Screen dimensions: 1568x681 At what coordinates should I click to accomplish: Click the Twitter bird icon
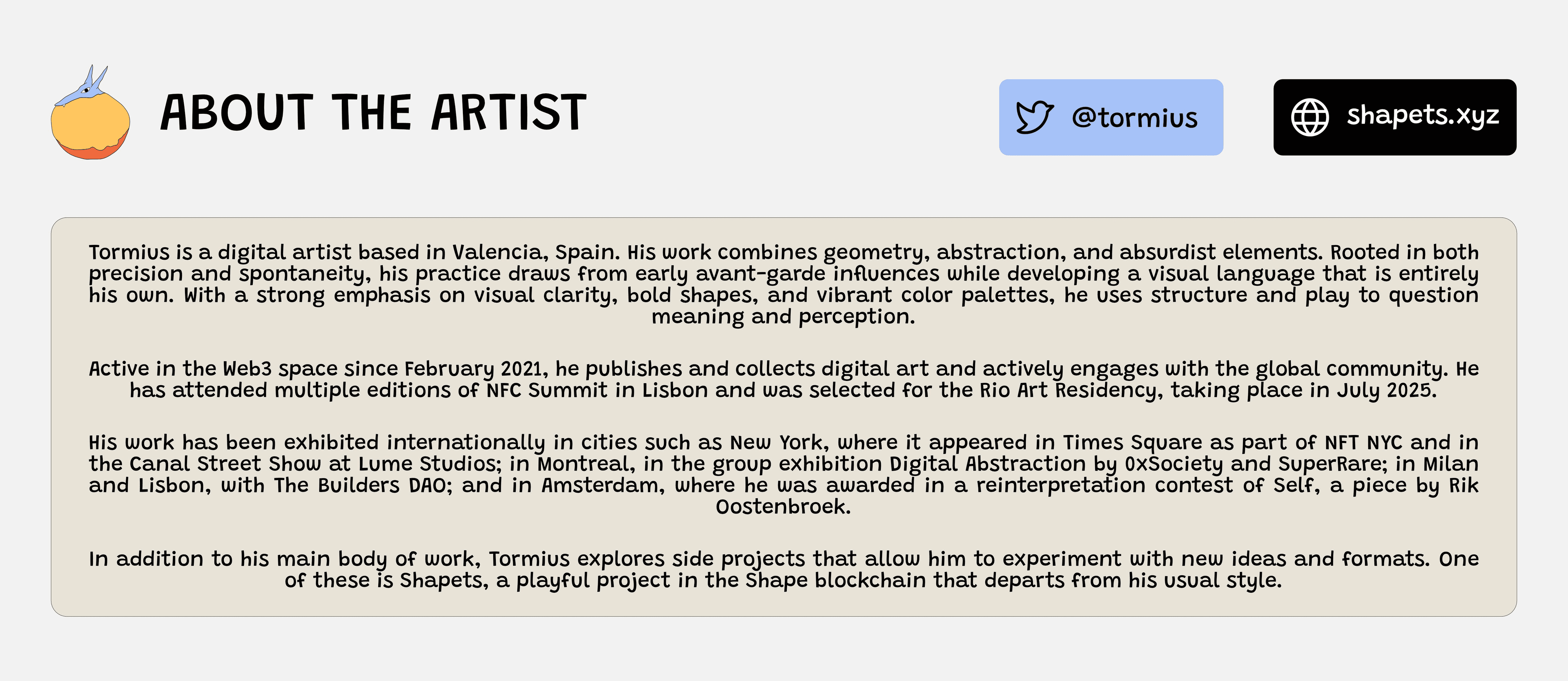pos(1035,117)
